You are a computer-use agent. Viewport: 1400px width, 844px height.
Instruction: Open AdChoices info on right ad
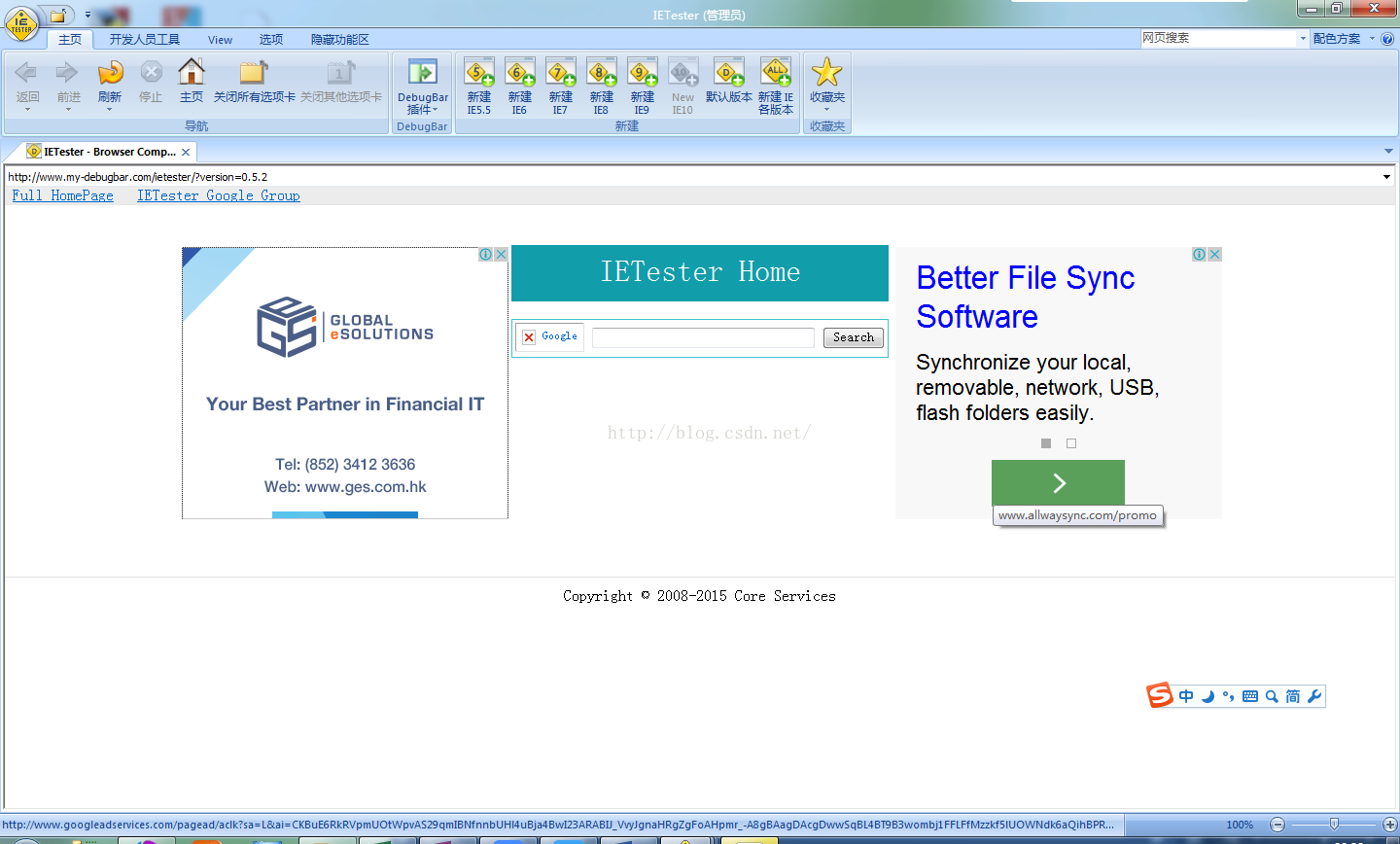click(x=1199, y=255)
